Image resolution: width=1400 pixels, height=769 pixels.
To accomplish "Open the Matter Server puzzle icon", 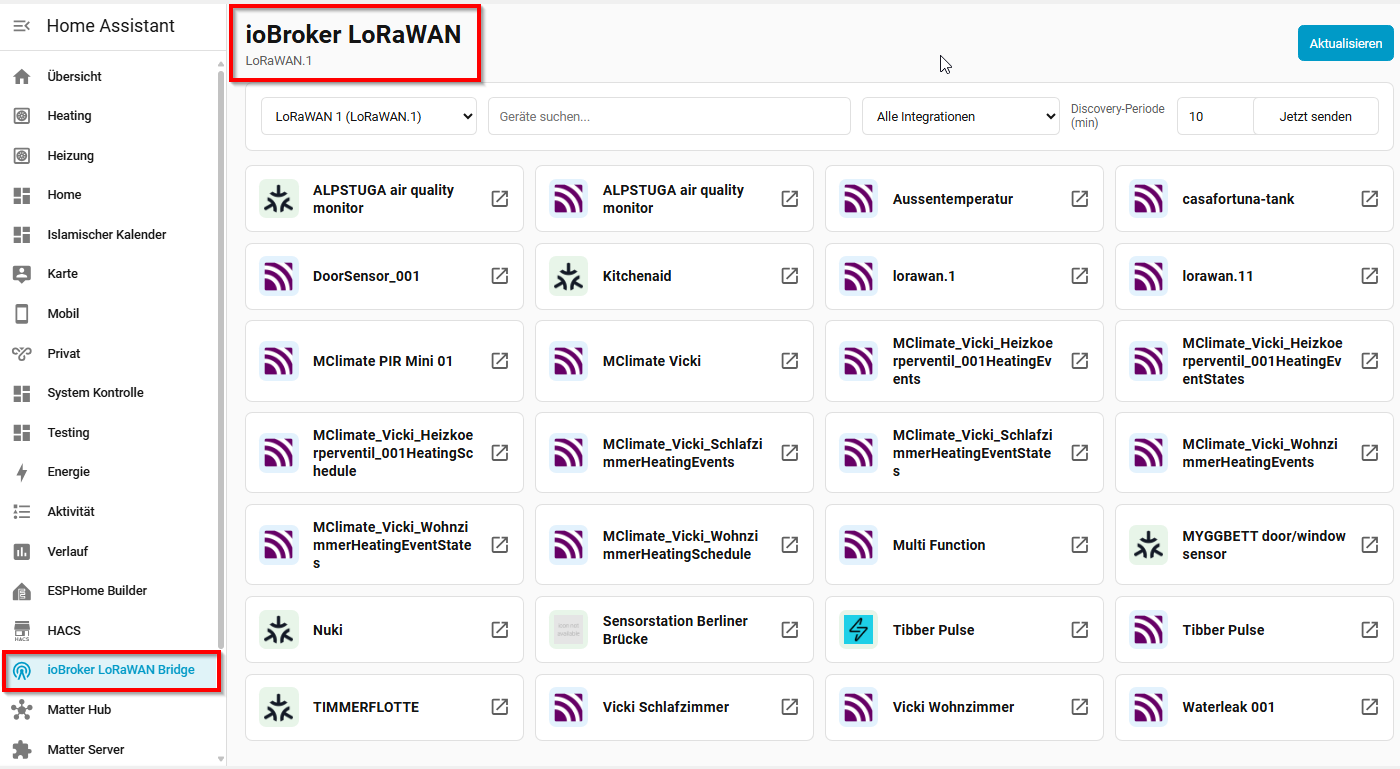I will pos(21,750).
